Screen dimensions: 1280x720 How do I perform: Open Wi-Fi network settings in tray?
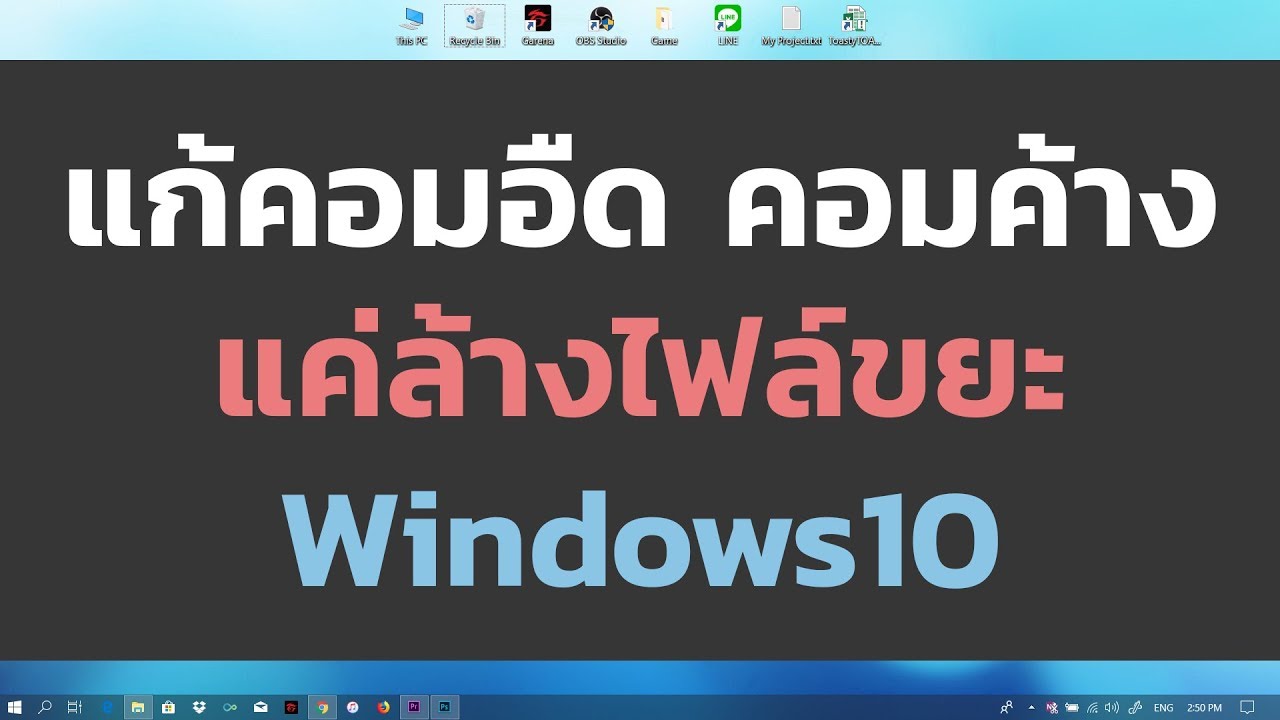click(1092, 707)
